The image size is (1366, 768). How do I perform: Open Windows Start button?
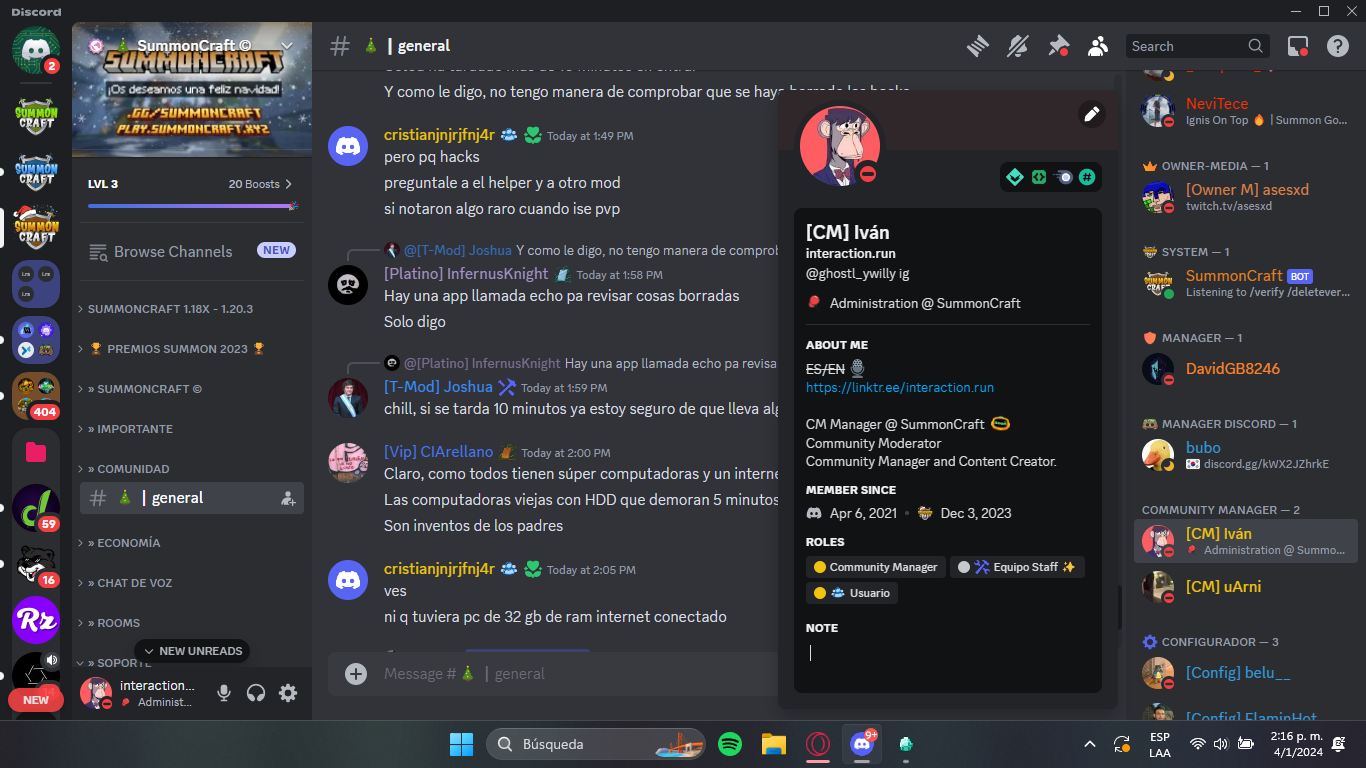[461, 744]
